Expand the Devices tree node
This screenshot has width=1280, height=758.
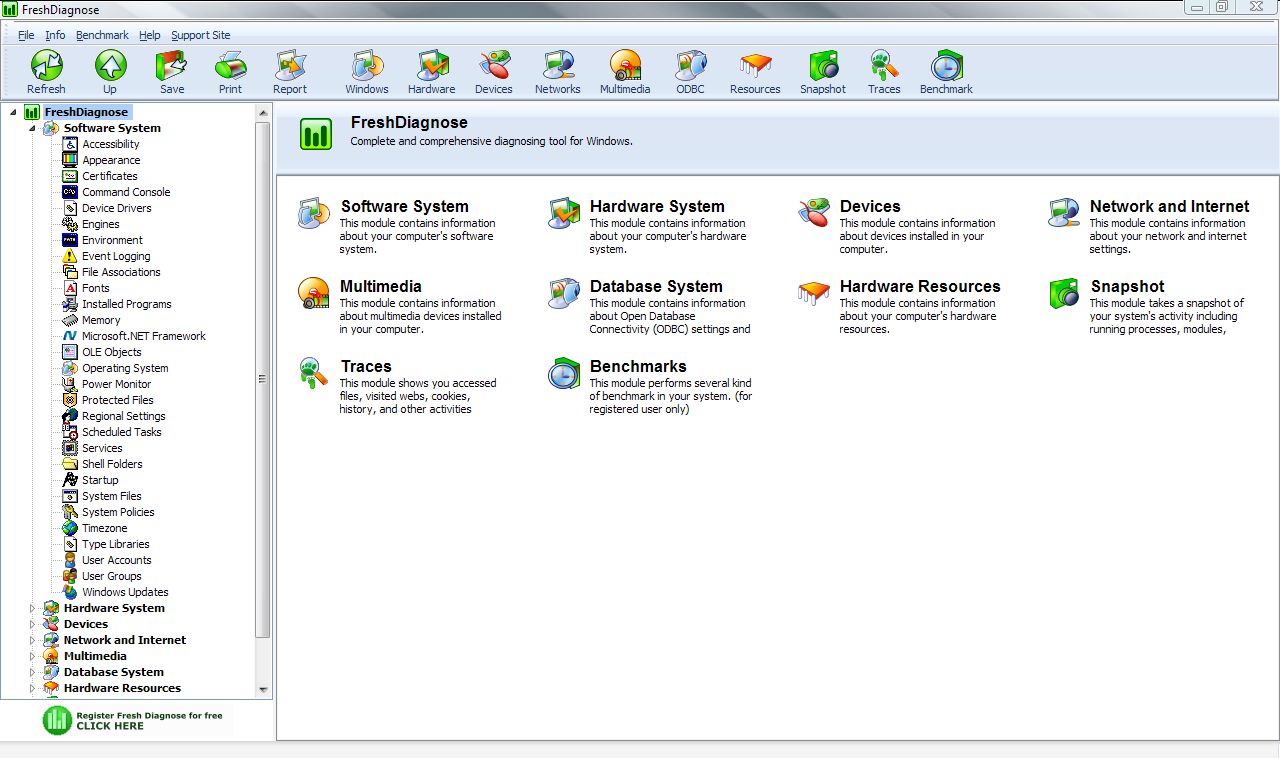[x=32, y=624]
